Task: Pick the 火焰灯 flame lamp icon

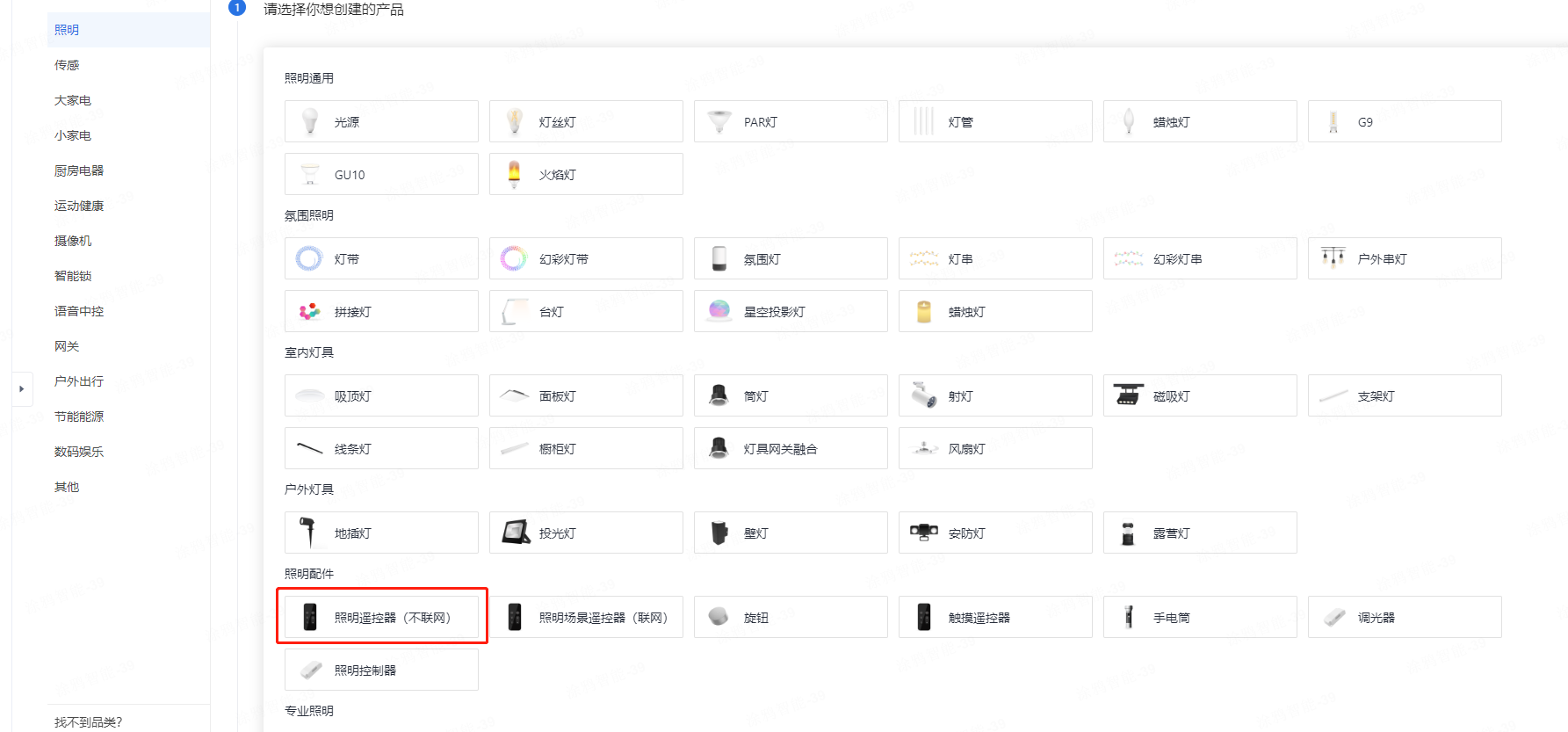Action: [515, 174]
